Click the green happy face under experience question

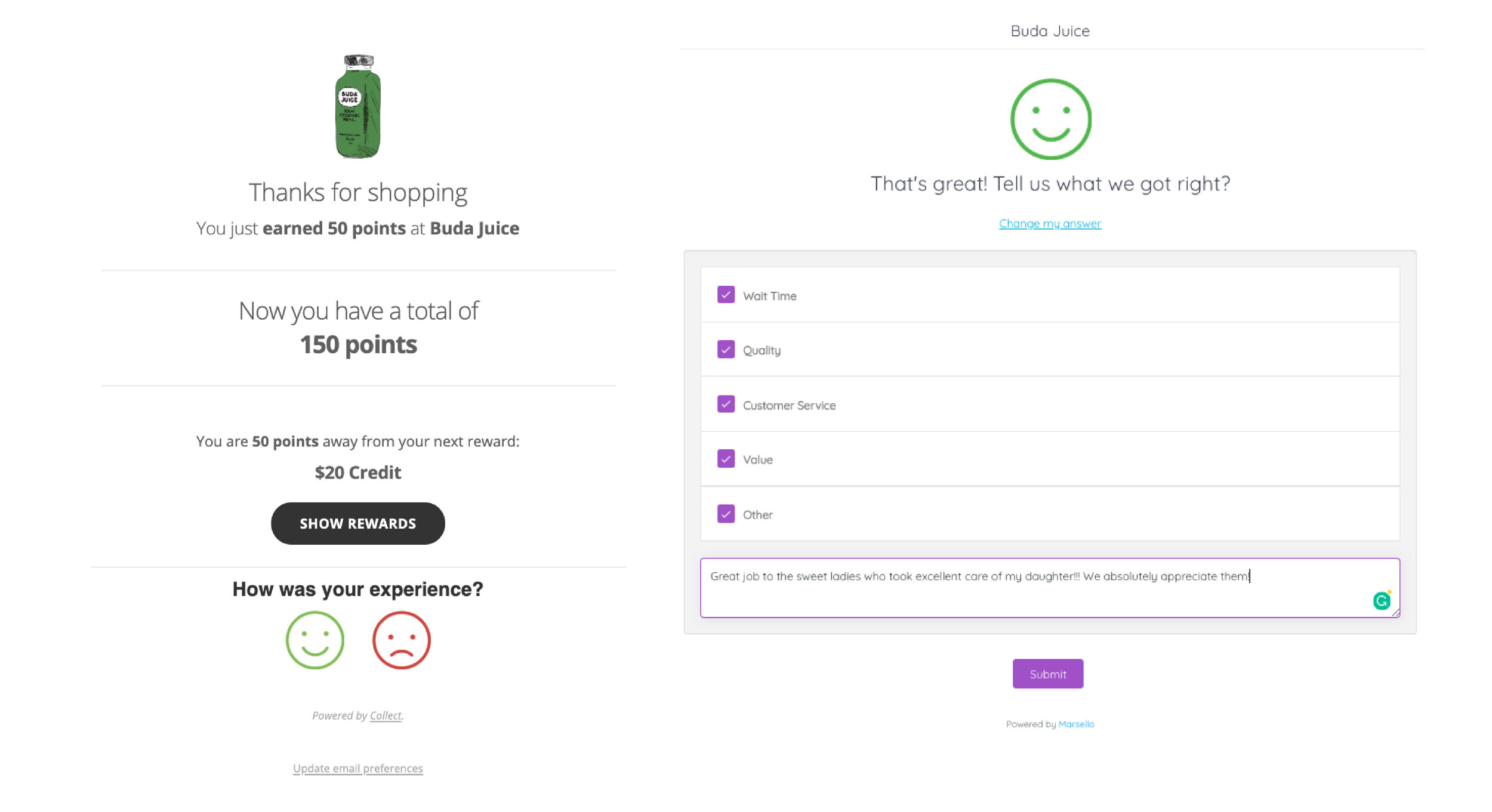tap(315, 640)
